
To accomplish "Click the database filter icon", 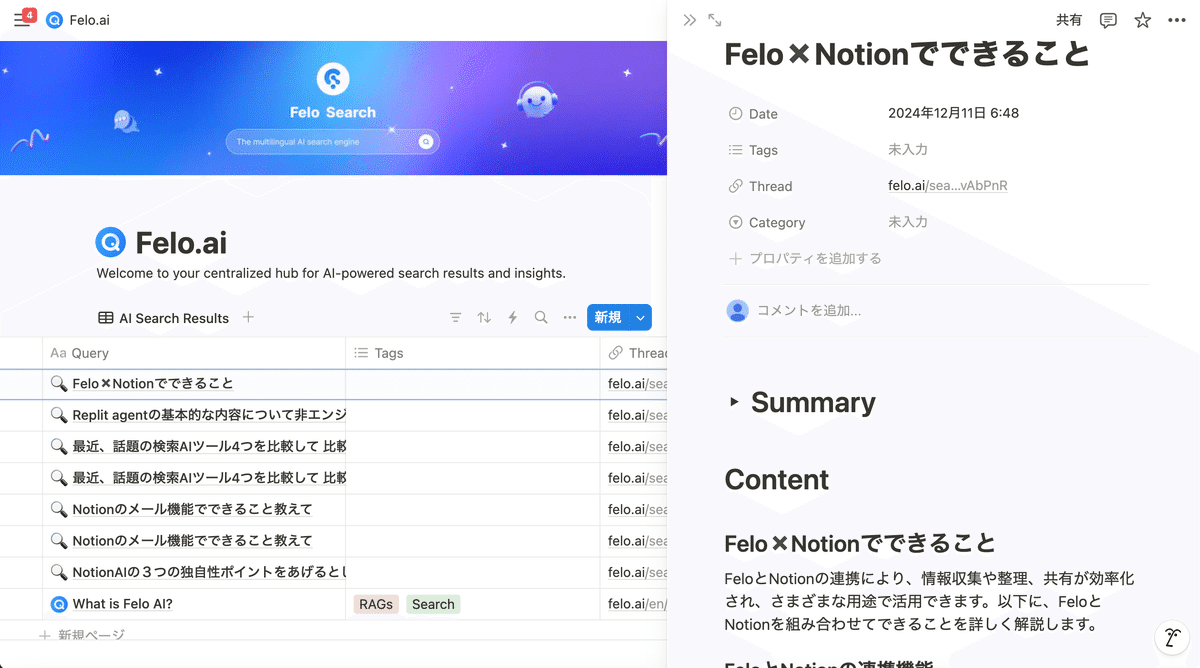I will 456,318.
